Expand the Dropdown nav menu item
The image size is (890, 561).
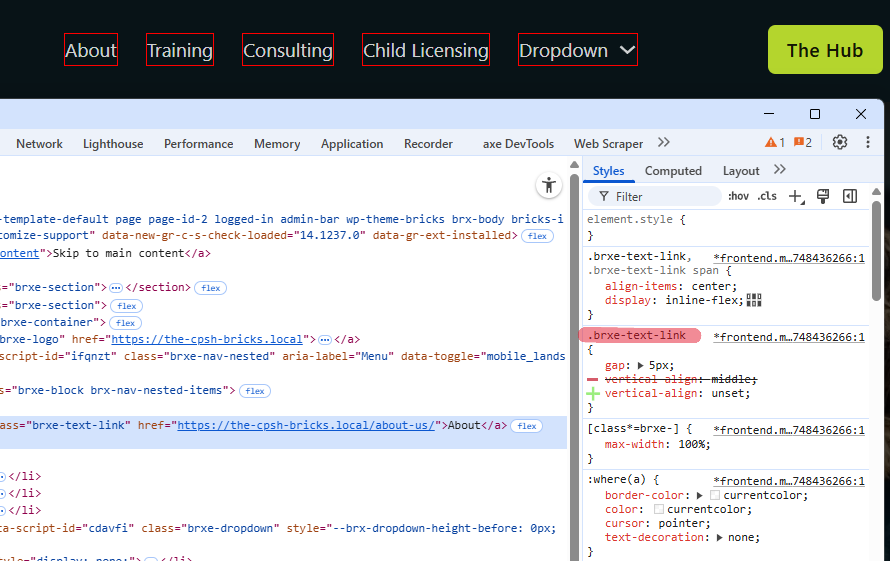[577, 50]
